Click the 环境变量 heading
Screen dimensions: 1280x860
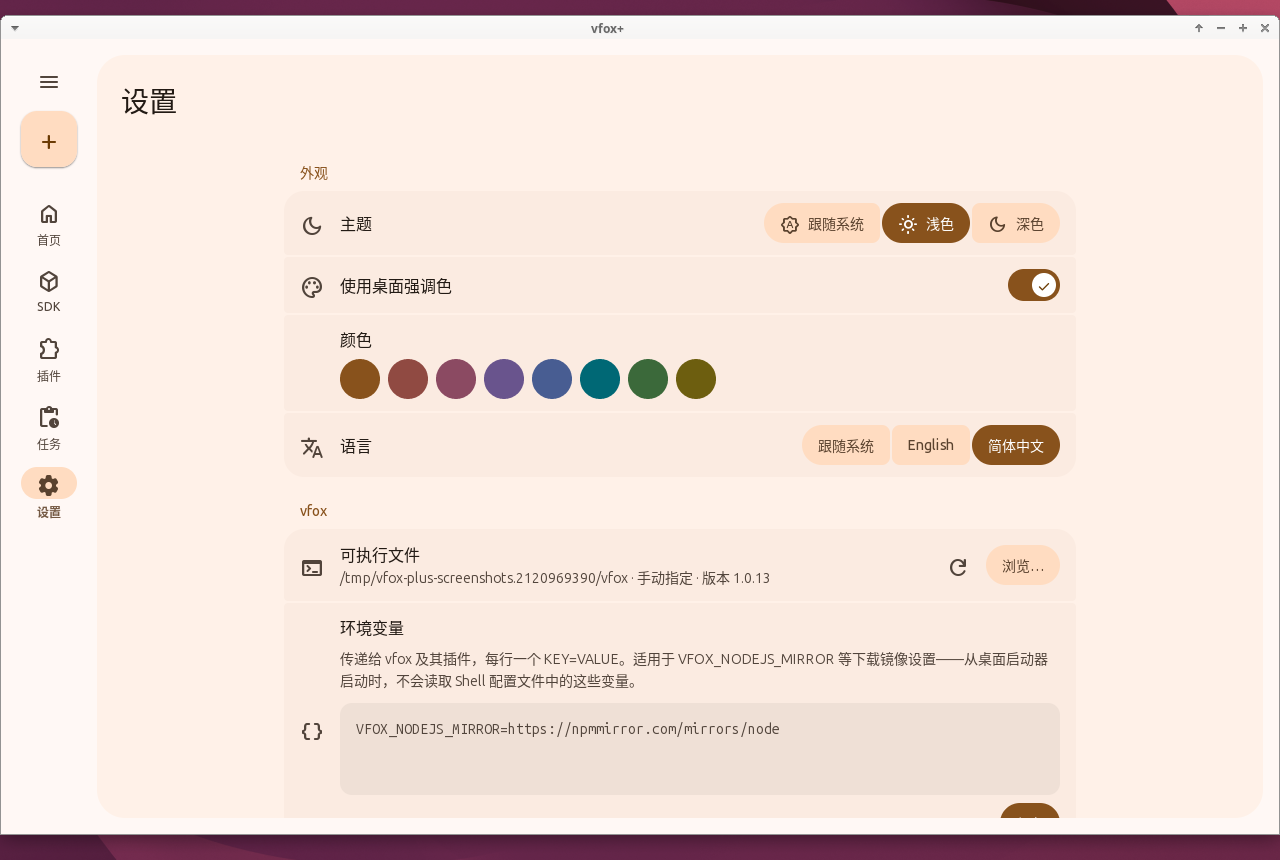pyautogui.click(x=372, y=628)
